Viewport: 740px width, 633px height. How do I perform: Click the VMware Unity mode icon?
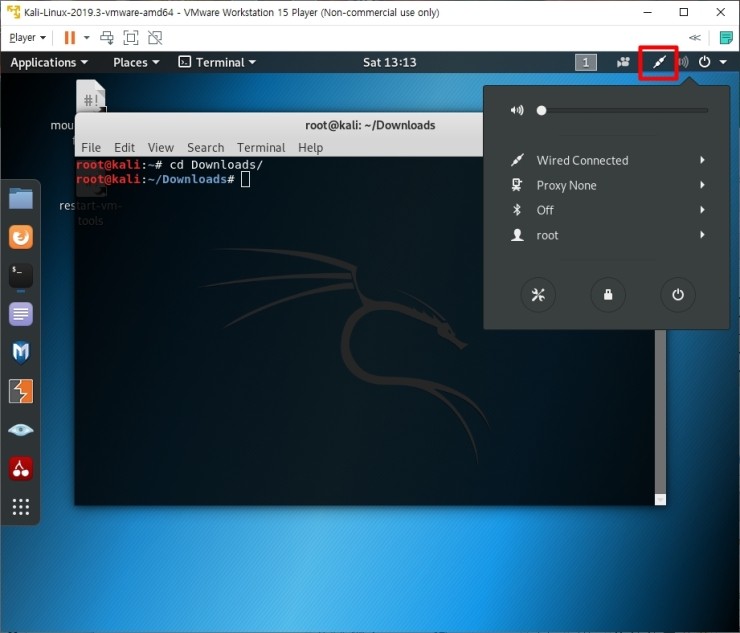155,38
